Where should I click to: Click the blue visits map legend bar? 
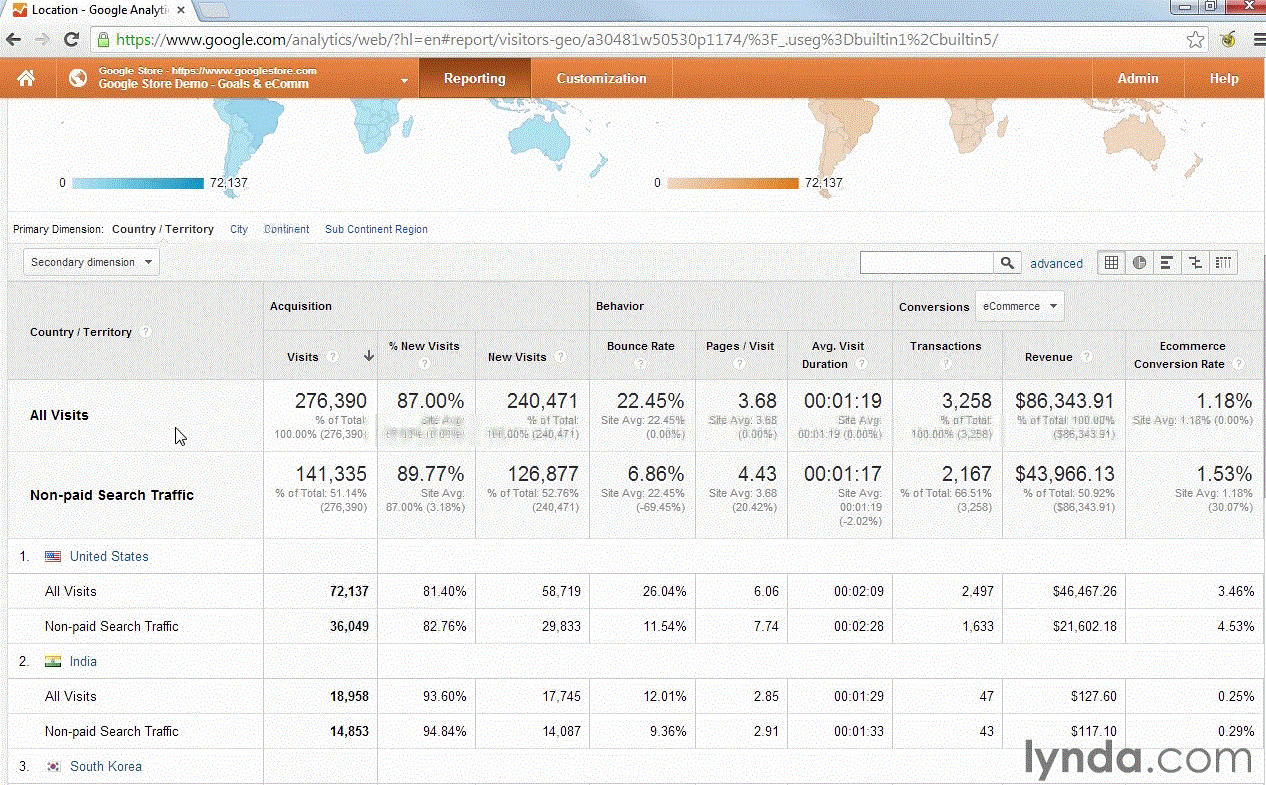click(x=138, y=183)
